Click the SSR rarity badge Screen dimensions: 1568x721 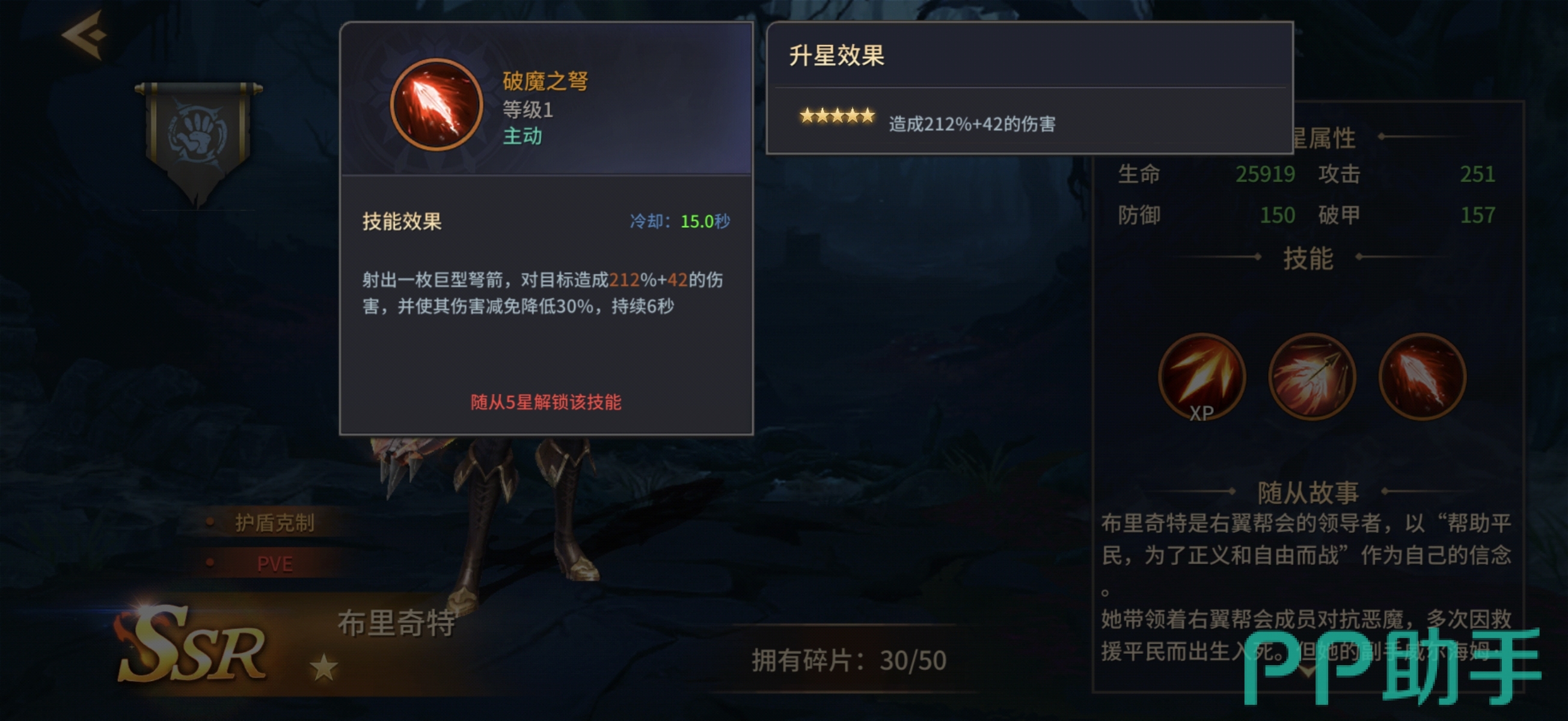click(x=192, y=646)
